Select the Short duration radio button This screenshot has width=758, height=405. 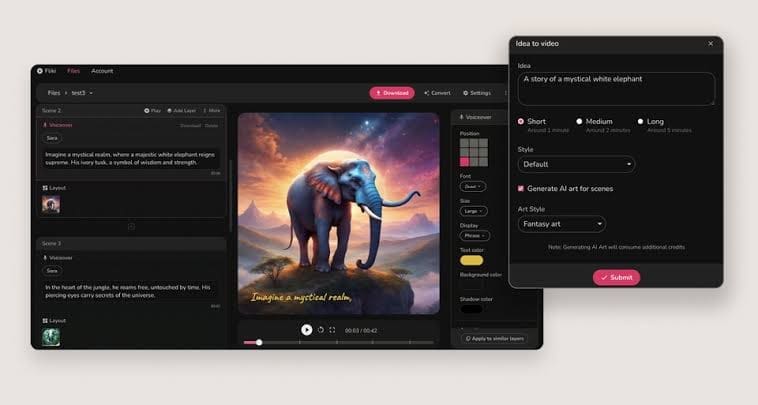521,121
